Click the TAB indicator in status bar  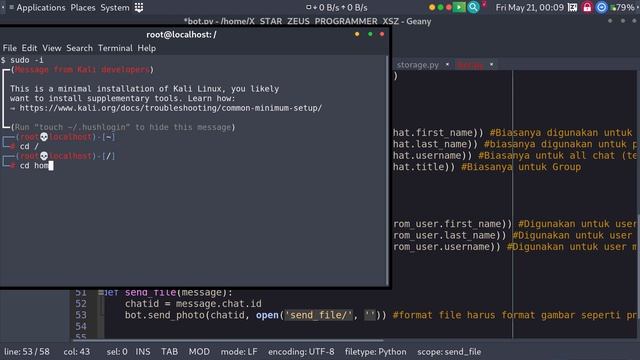[169, 352]
